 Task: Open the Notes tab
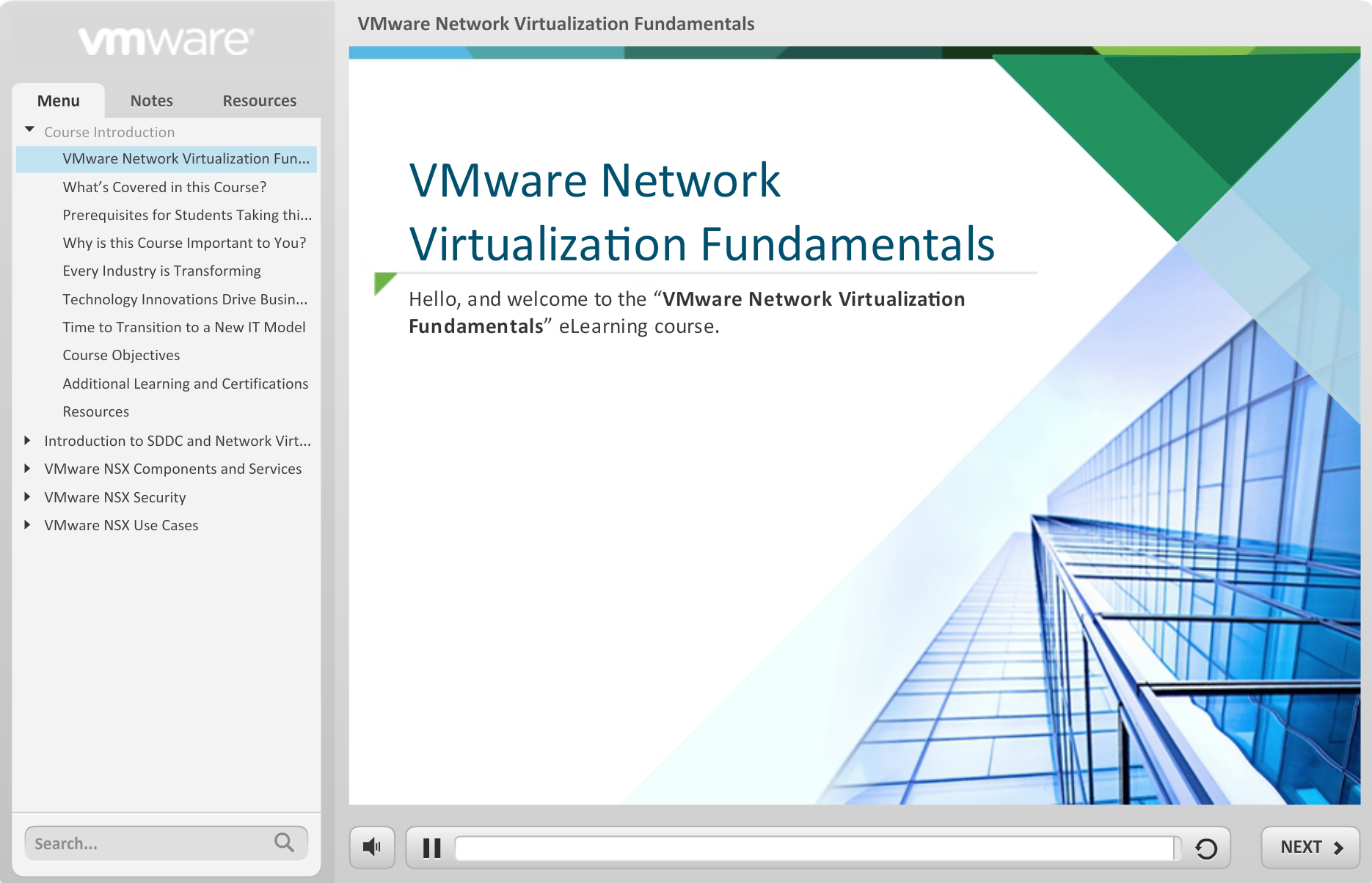coord(152,100)
